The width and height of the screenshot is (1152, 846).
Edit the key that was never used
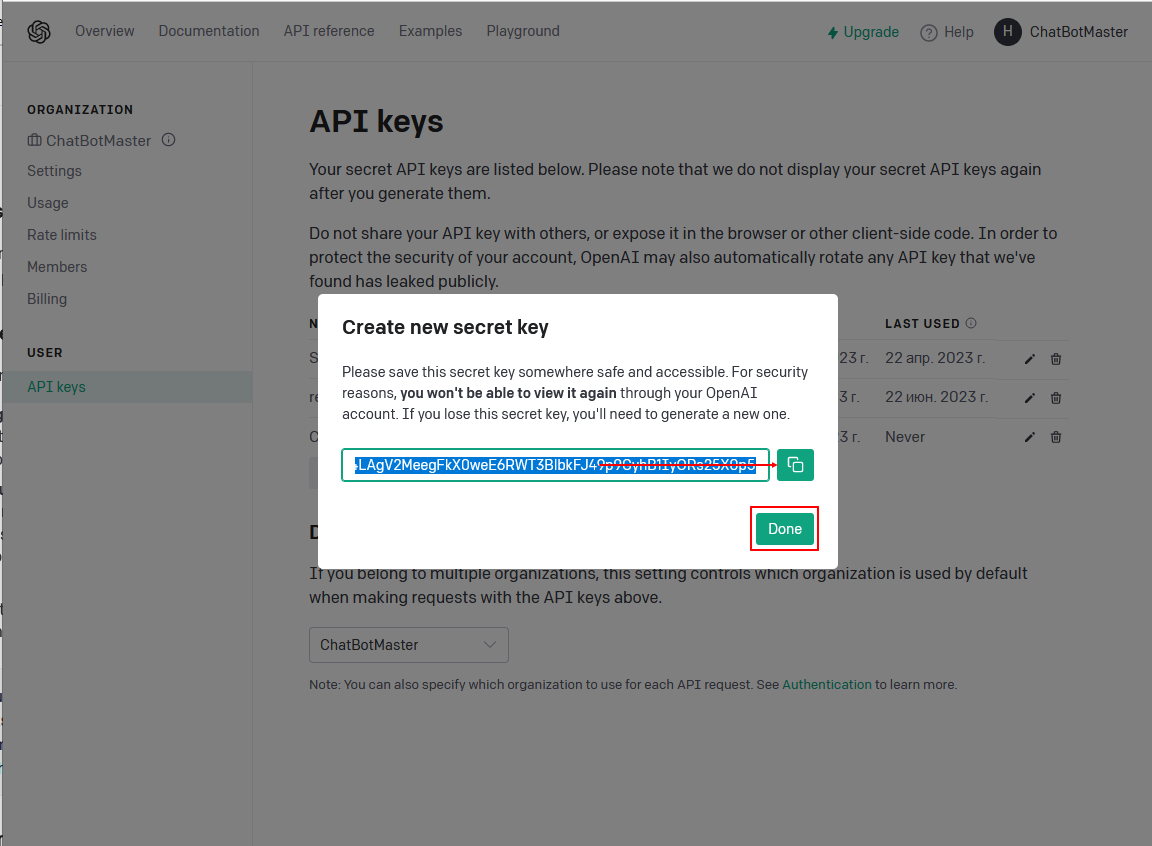pyautogui.click(x=1030, y=437)
